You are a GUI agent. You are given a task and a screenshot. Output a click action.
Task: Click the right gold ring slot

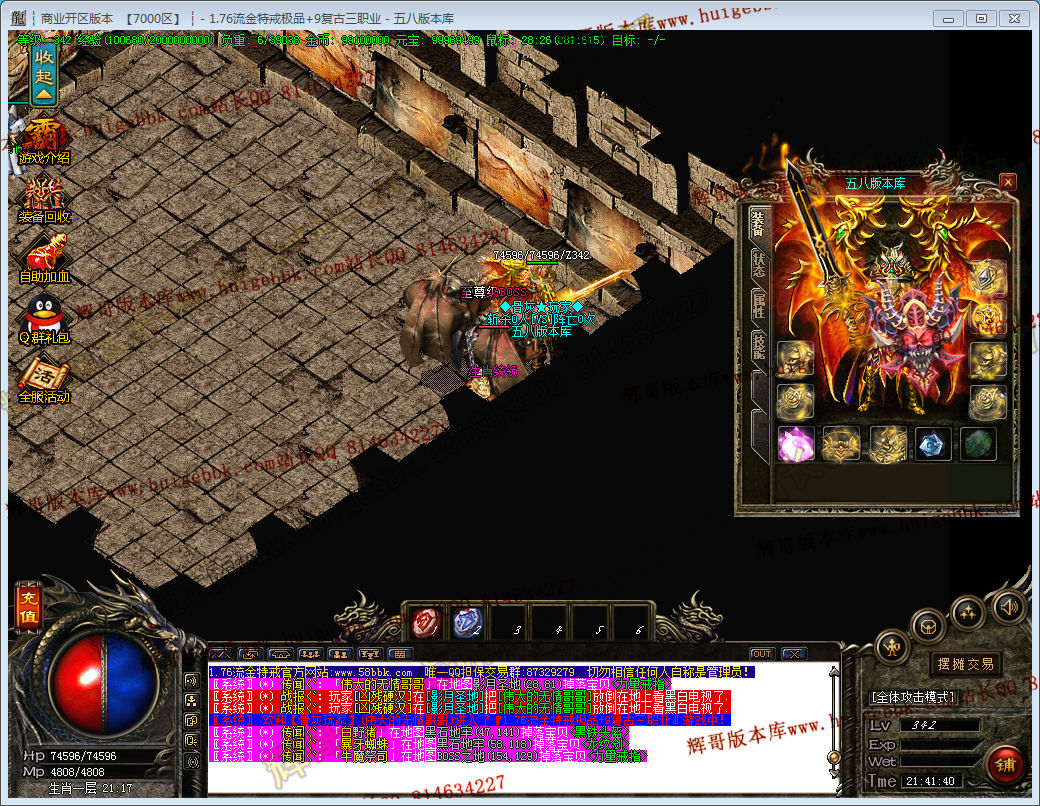(x=988, y=402)
